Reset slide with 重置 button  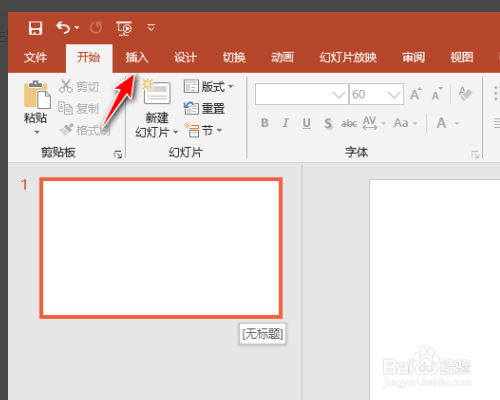(205, 108)
